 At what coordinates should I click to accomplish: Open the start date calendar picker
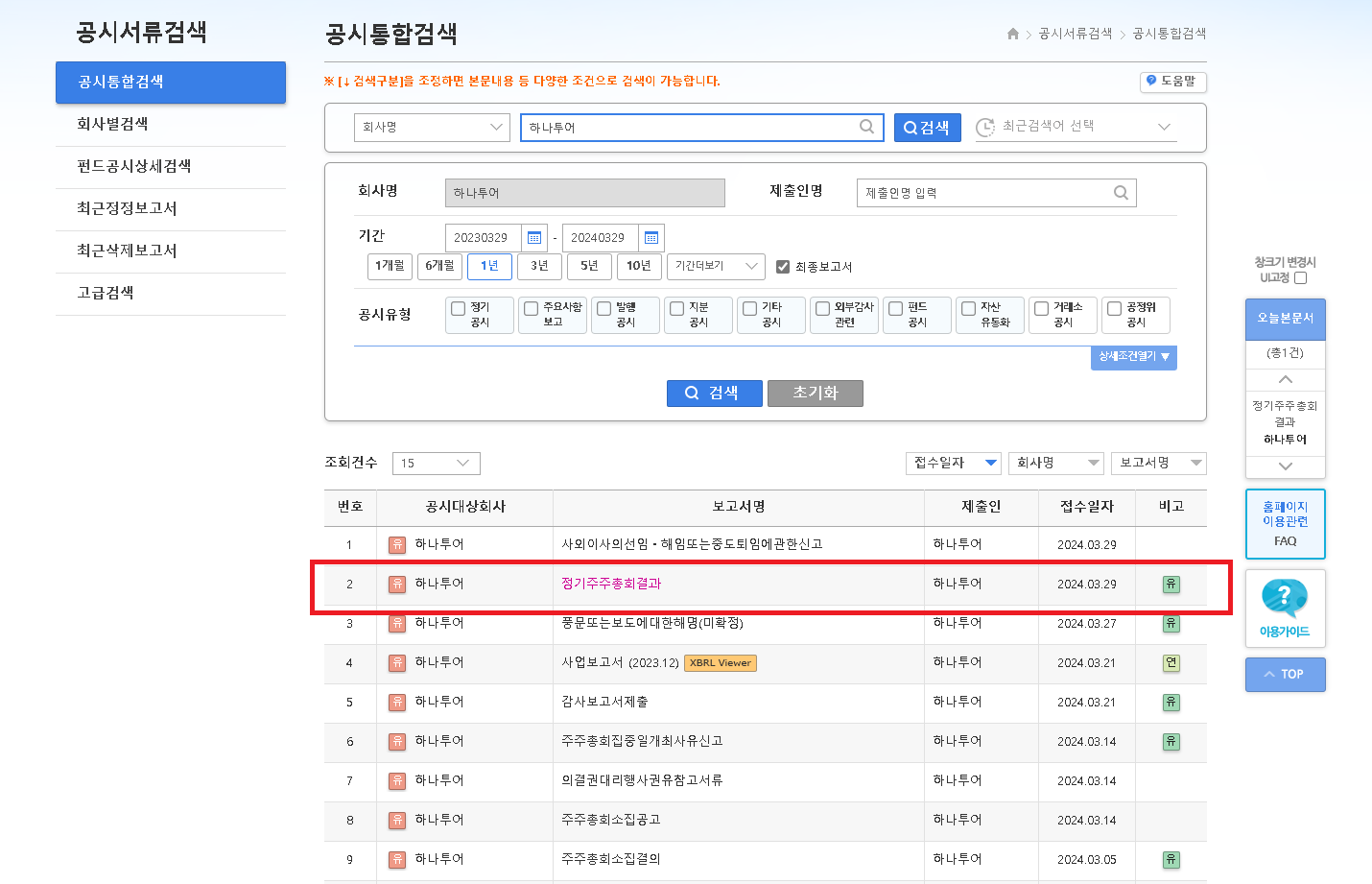coord(534,238)
